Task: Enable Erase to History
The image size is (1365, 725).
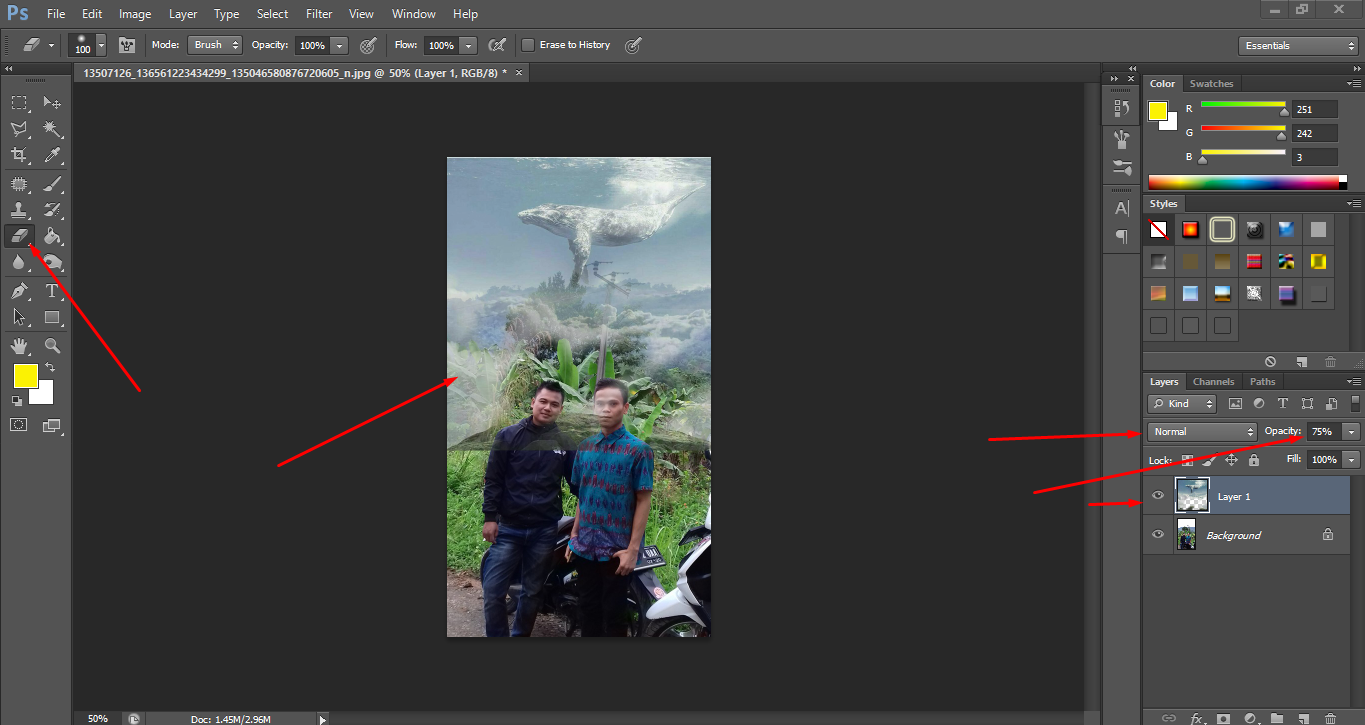Action: (529, 44)
